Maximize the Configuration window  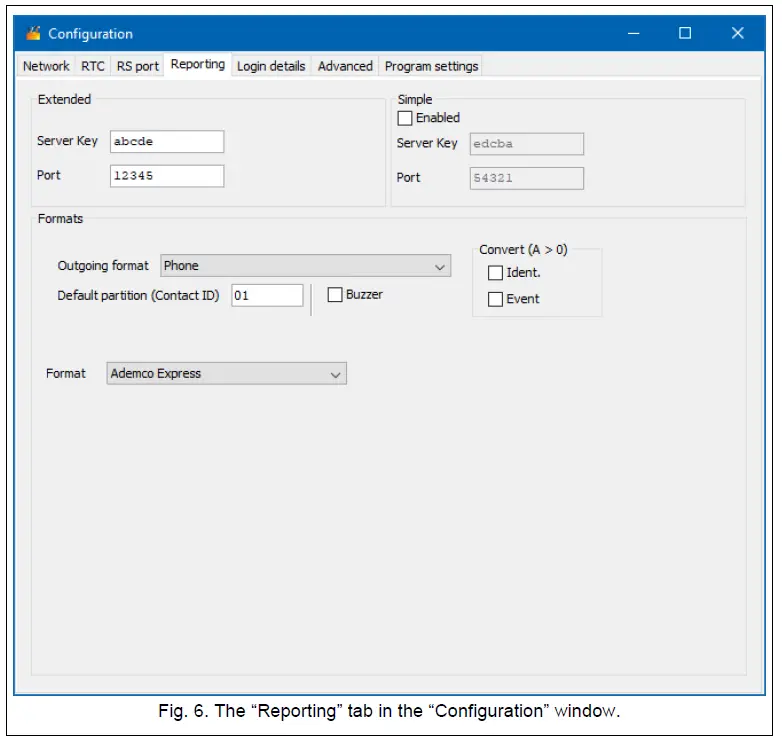click(685, 33)
